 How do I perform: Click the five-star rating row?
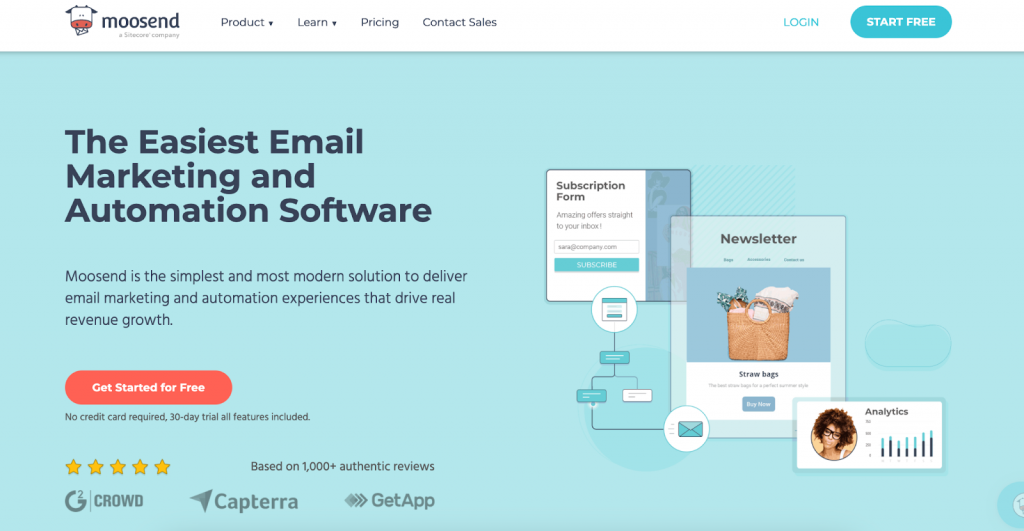(x=118, y=467)
